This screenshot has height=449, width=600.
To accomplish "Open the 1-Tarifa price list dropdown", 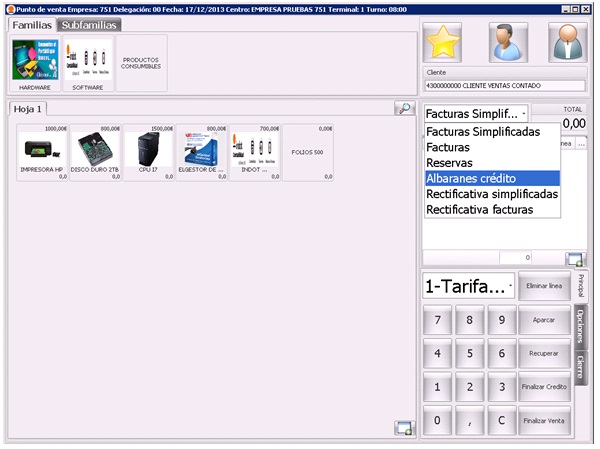I will click(x=468, y=286).
